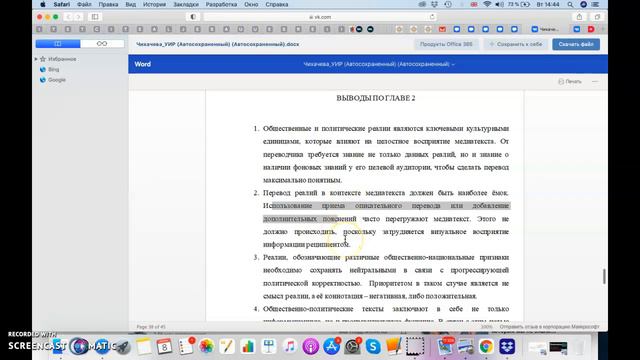The height and width of the screenshot is (360, 640).
Task: Click the Dropbox icon in menu bar
Action: pyautogui.click(x=435, y=4)
